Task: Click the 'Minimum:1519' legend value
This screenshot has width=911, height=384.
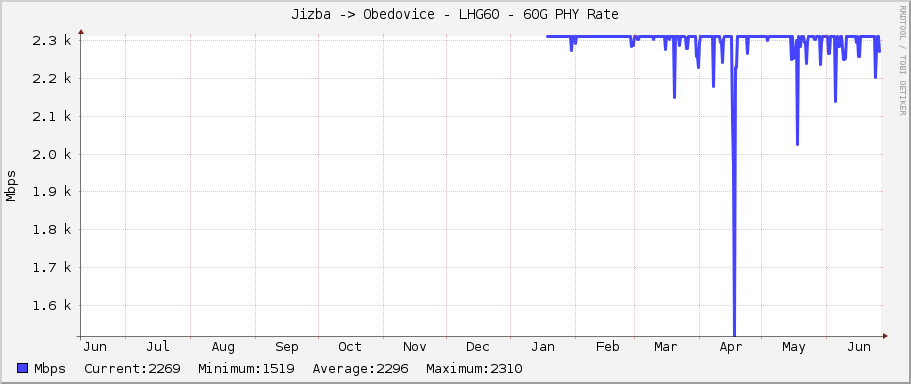Action: pyautogui.click(x=246, y=368)
